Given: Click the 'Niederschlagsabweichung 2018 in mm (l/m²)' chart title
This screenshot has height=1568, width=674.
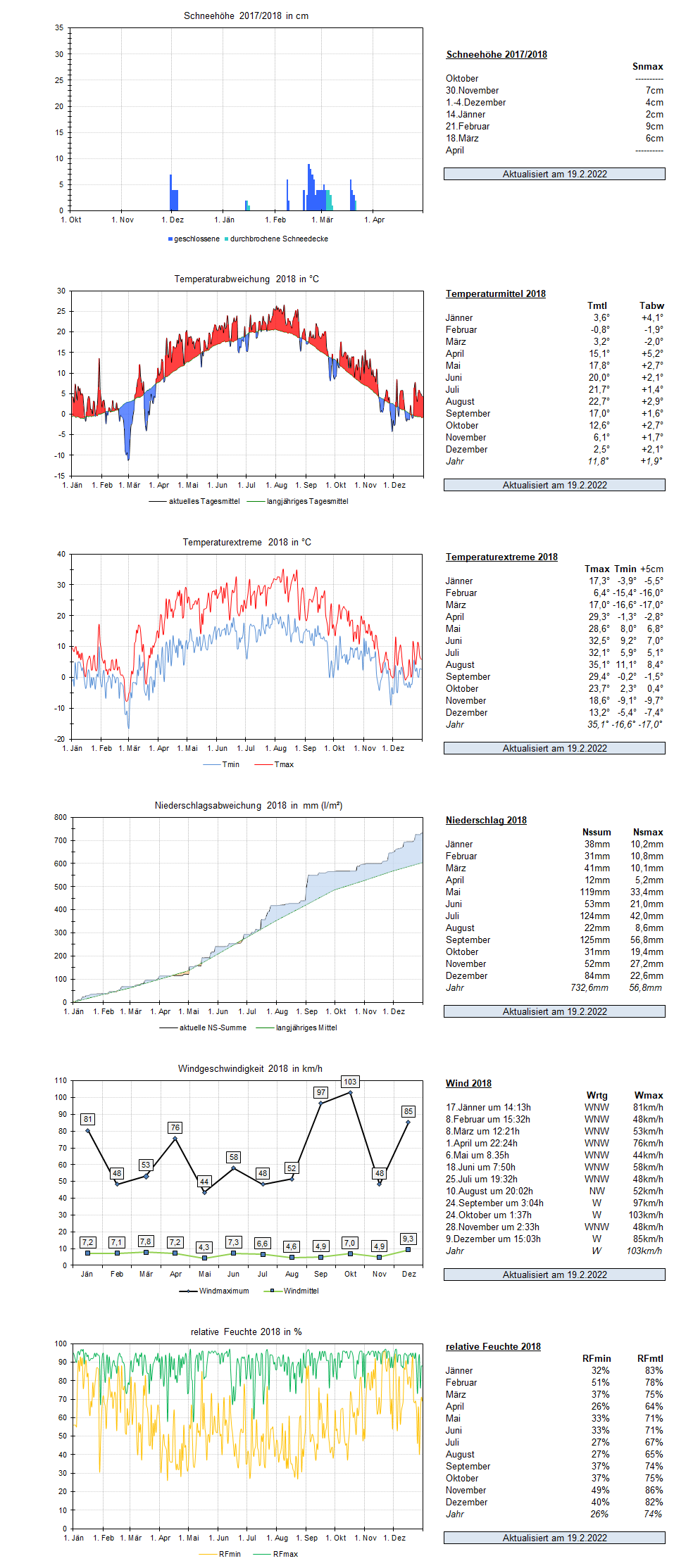Looking at the screenshot, I should coord(249,805).
